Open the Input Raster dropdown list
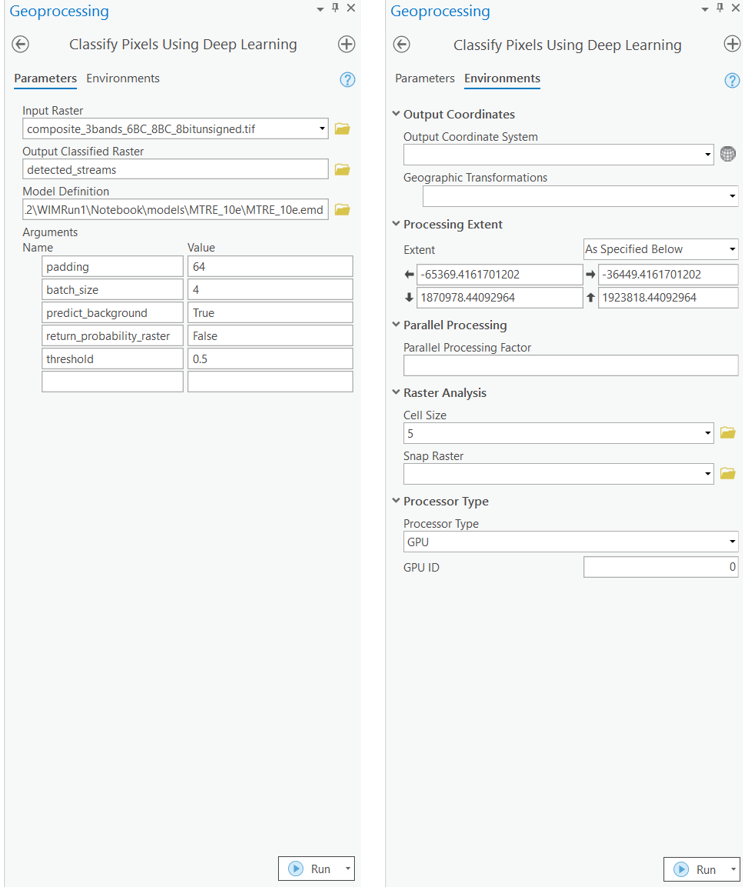The image size is (743, 887). tap(322, 129)
